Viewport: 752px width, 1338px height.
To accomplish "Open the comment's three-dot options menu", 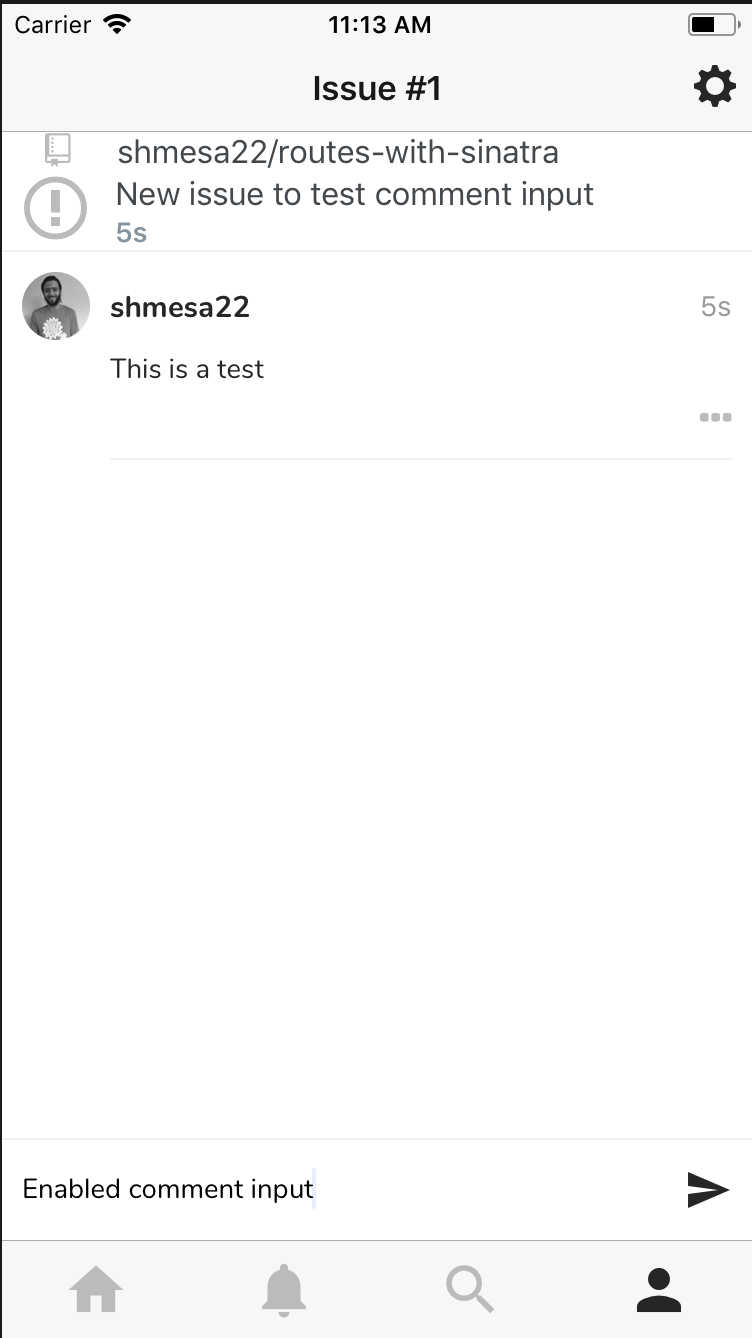I will (x=715, y=418).
